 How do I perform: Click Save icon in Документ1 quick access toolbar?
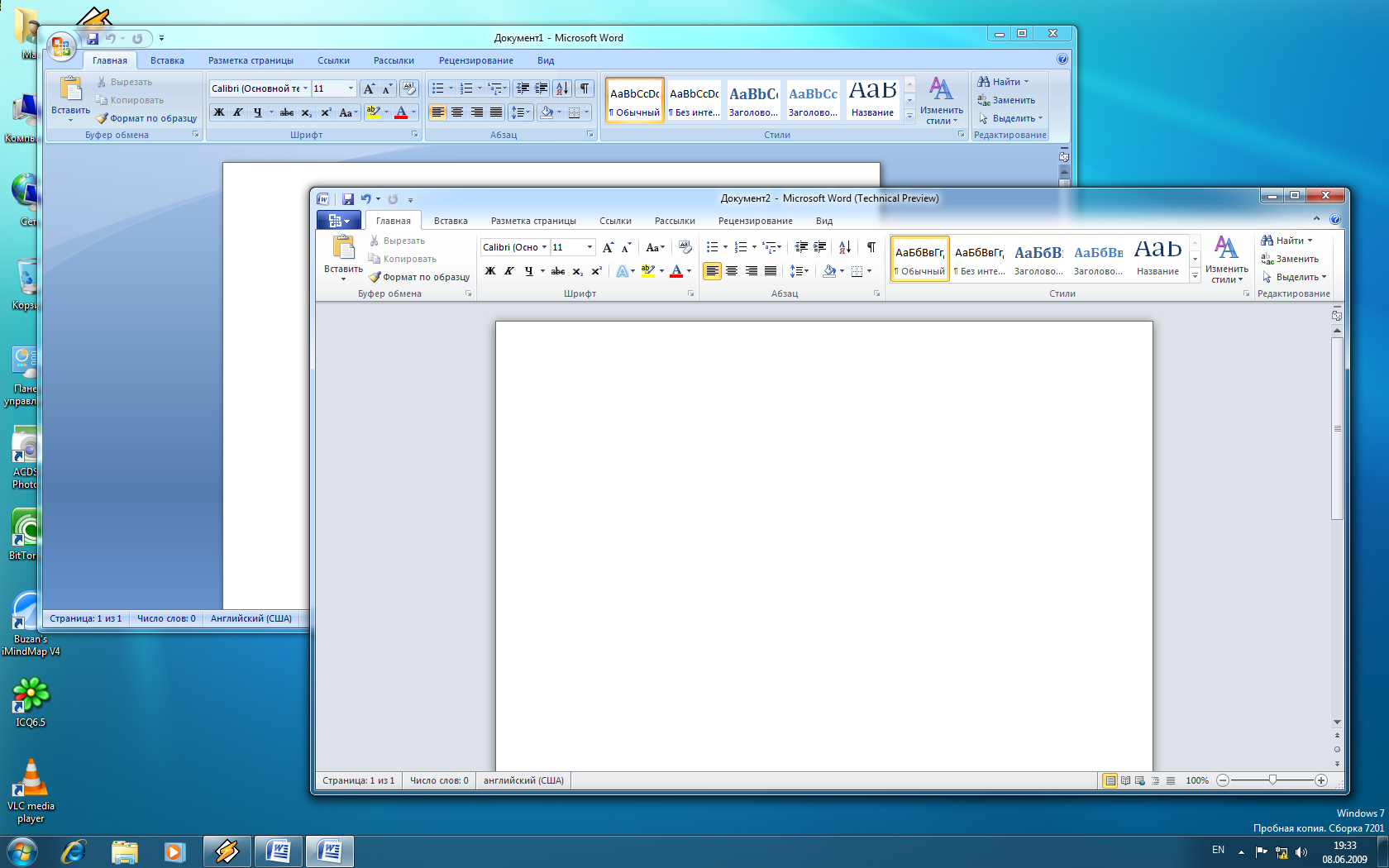tap(93, 39)
